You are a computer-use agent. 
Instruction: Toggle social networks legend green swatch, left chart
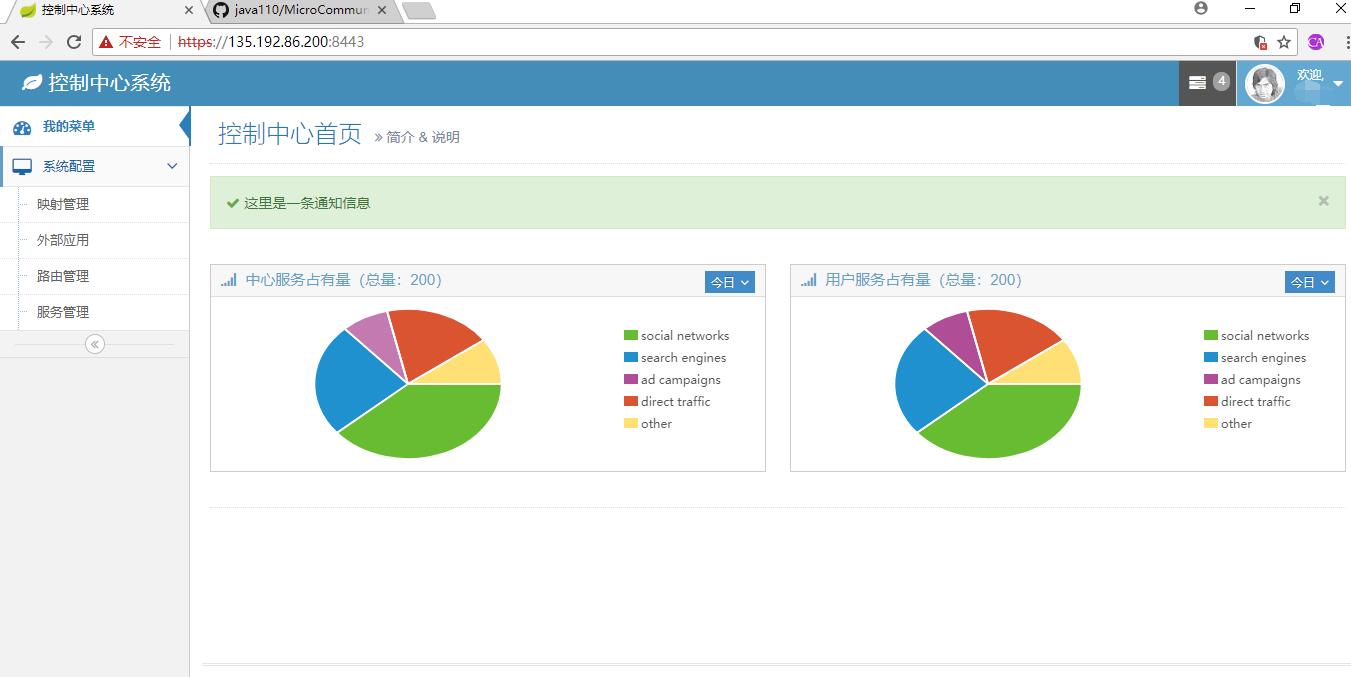630,336
